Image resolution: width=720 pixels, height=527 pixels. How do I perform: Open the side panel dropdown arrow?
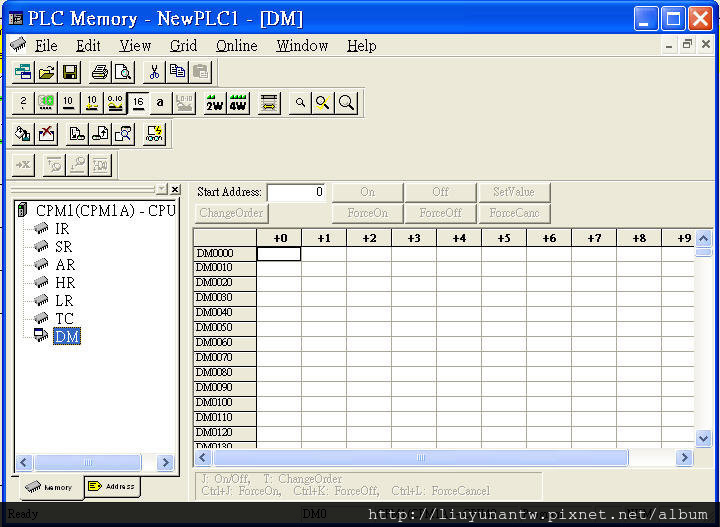[x=161, y=189]
